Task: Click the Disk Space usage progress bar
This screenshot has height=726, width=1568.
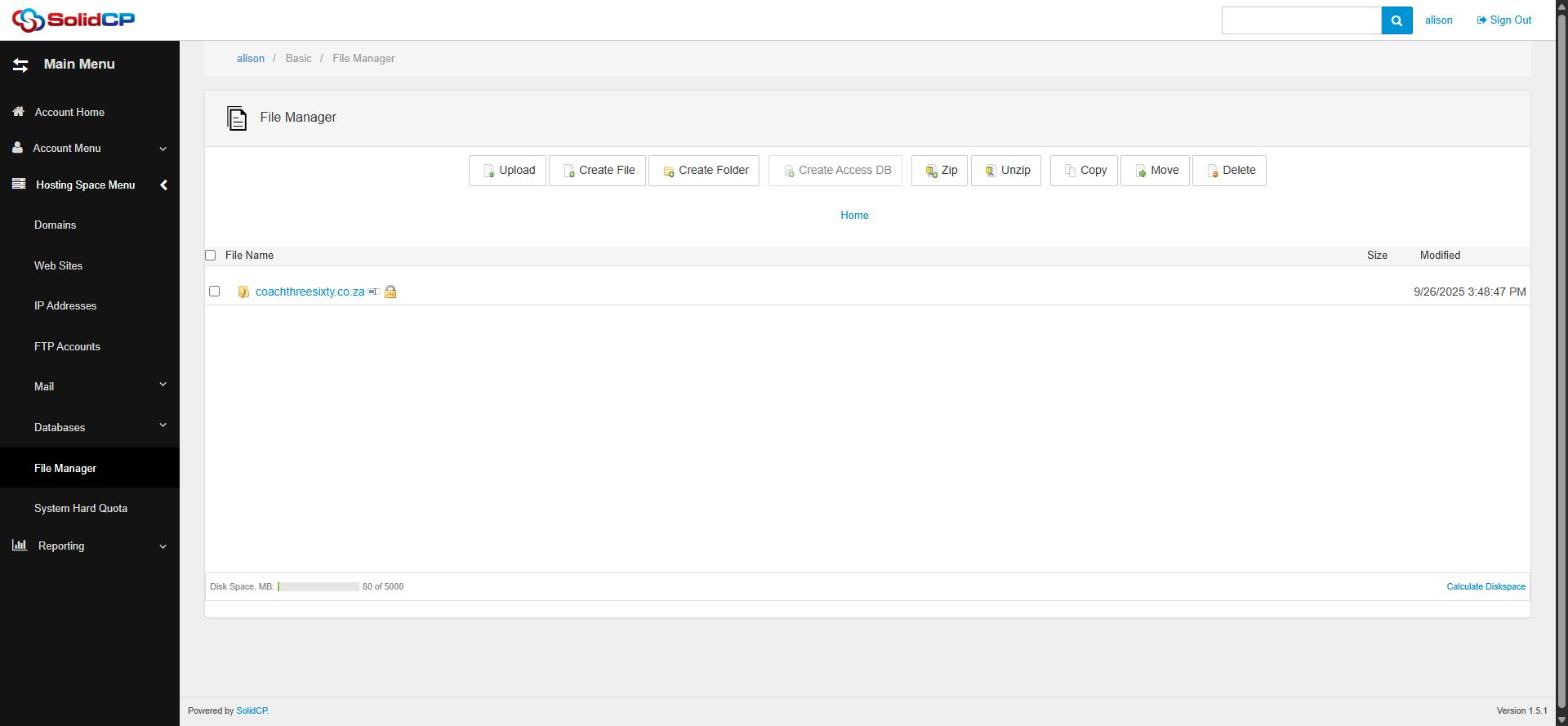Action: tap(318, 587)
